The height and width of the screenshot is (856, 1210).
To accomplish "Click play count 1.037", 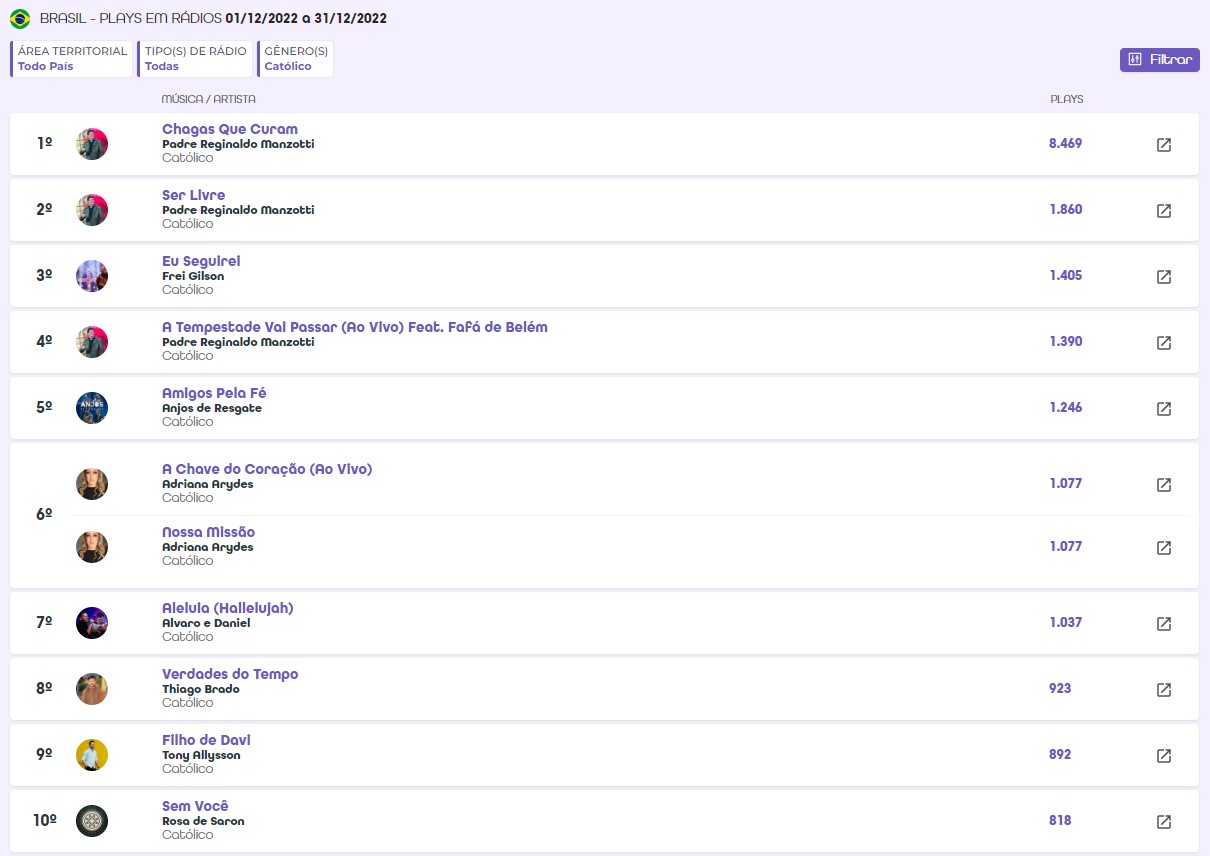I will tap(1065, 622).
